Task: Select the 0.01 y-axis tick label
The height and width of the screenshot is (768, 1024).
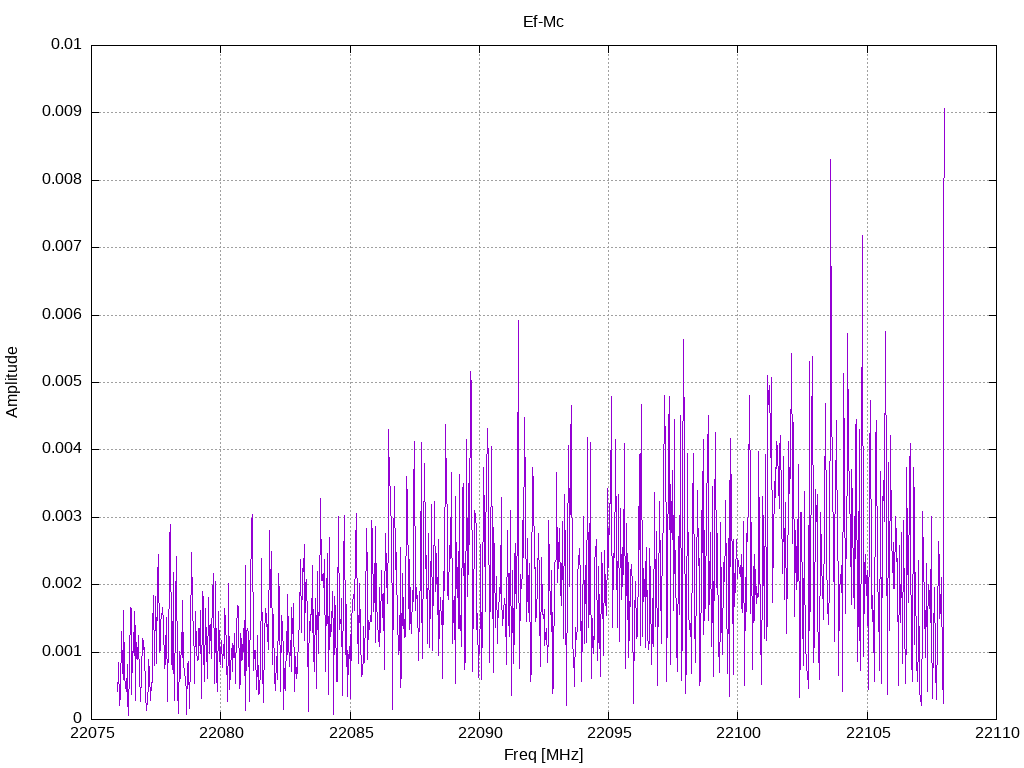Action: pos(66,45)
